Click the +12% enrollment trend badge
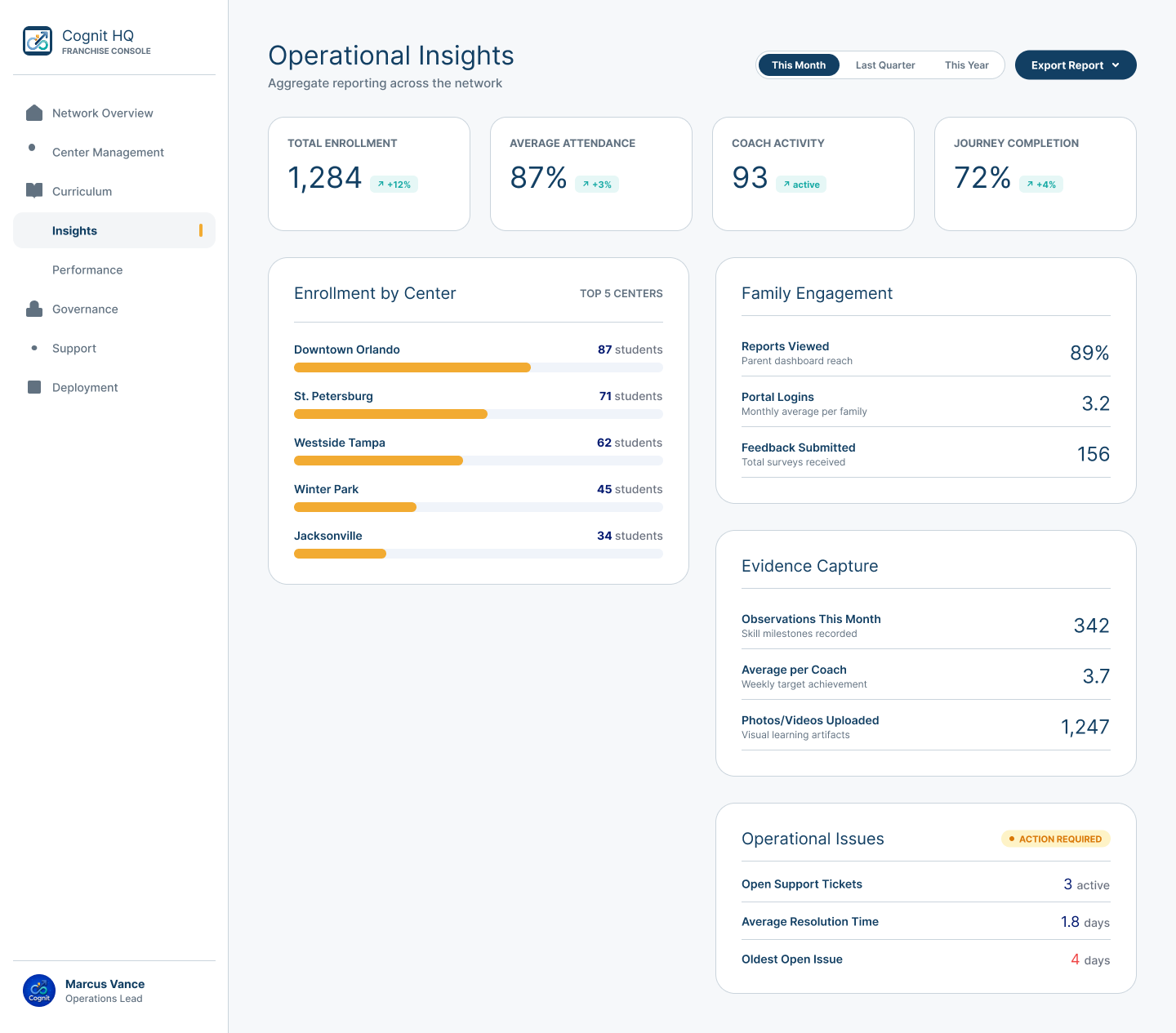Screen dimensions: 1176x1033 (x=394, y=185)
